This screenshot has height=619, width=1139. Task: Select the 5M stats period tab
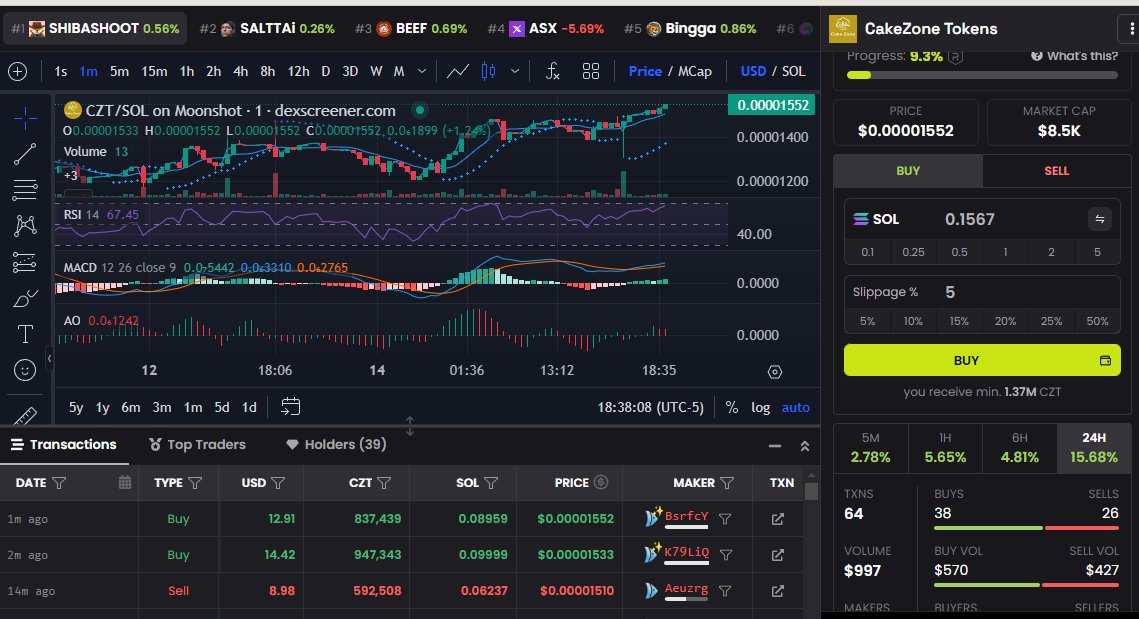tap(870, 448)
